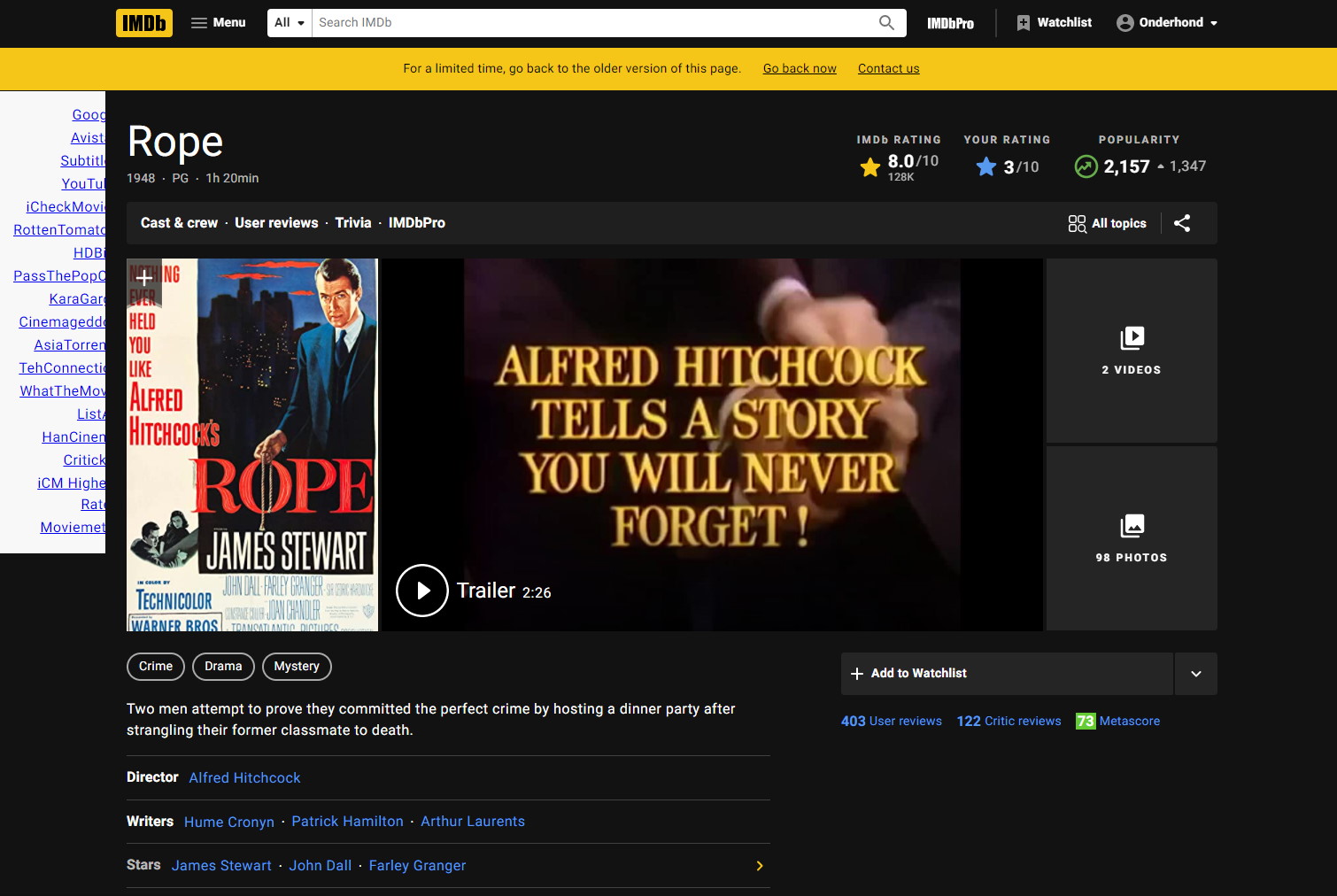1337x896 pixels.
Task: Open IMDbPro link in header
Action: pos(950,23)
